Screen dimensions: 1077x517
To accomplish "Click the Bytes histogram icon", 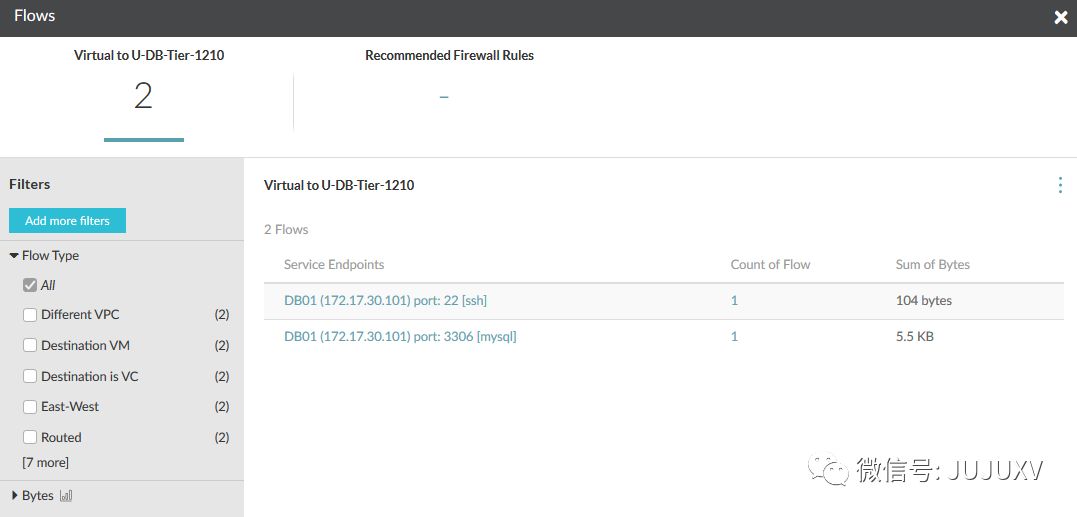I will click(67, 496).
